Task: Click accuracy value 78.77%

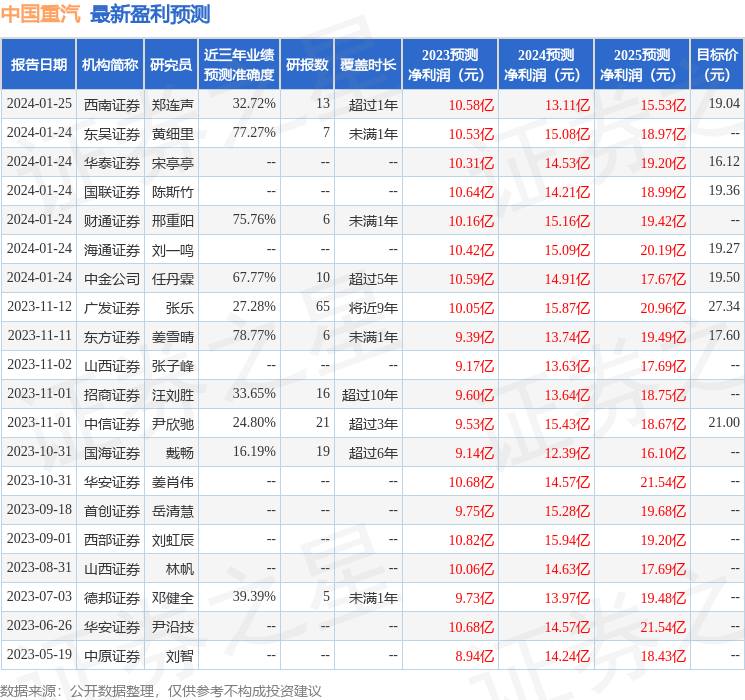Action: 254,335
